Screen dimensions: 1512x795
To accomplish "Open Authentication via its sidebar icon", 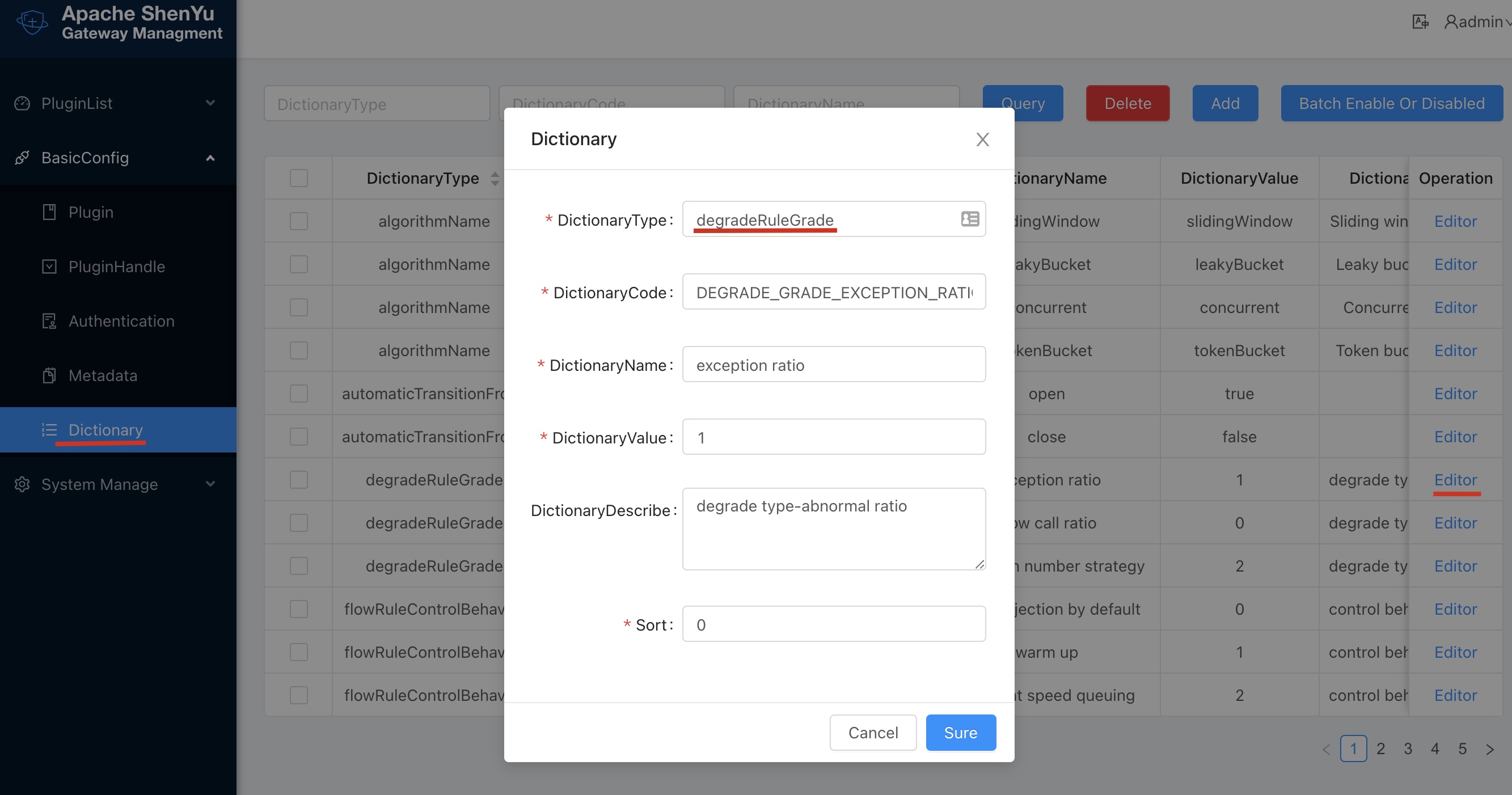I will click(x=49, y=321).
